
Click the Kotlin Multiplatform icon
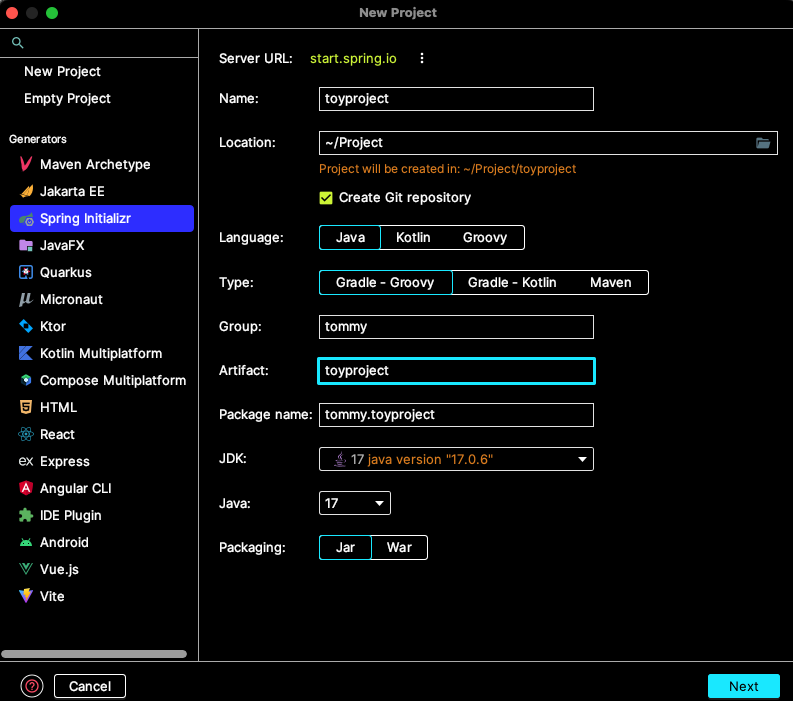26,353
